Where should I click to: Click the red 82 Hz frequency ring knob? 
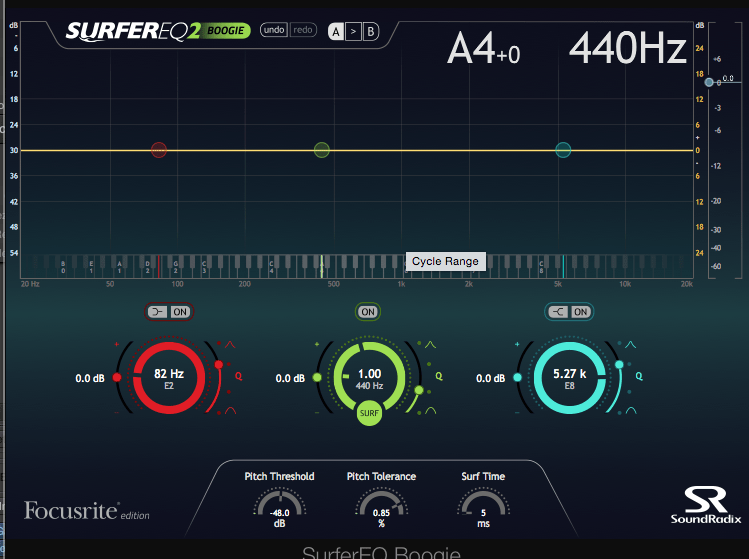[169, 378]
